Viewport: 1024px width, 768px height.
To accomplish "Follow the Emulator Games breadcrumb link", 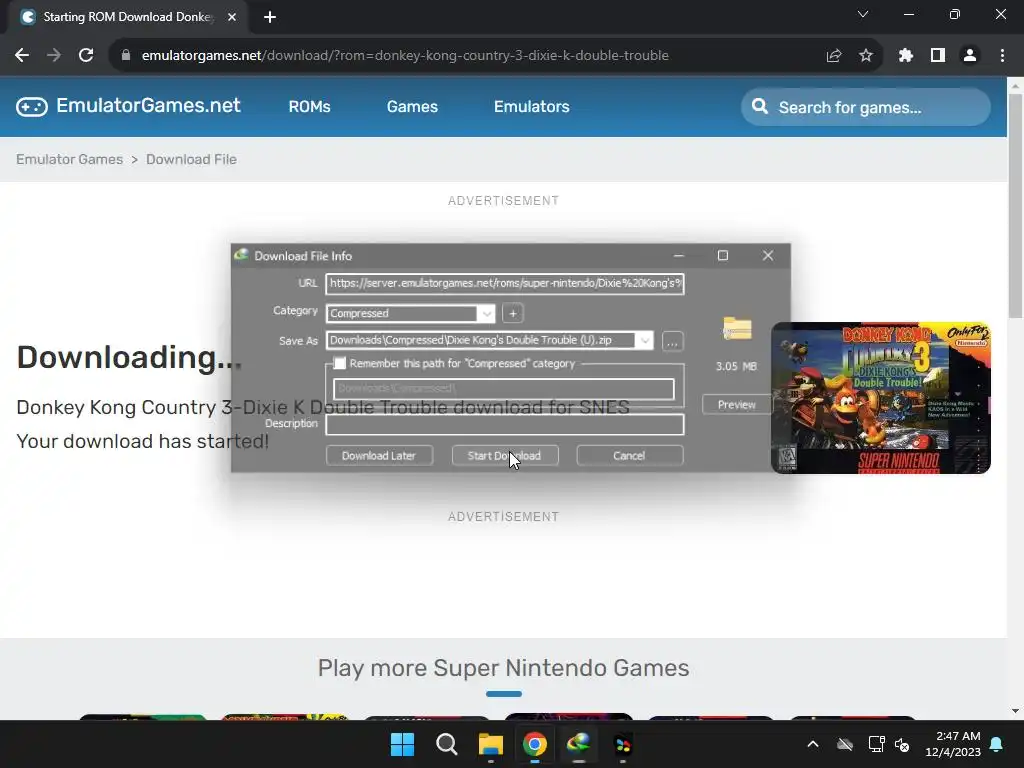I will point(69,159).
